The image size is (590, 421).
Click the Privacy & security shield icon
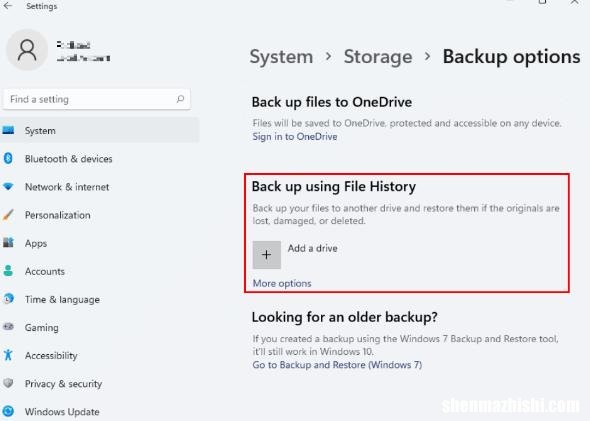pyautogui.click(x=8, y=383)
